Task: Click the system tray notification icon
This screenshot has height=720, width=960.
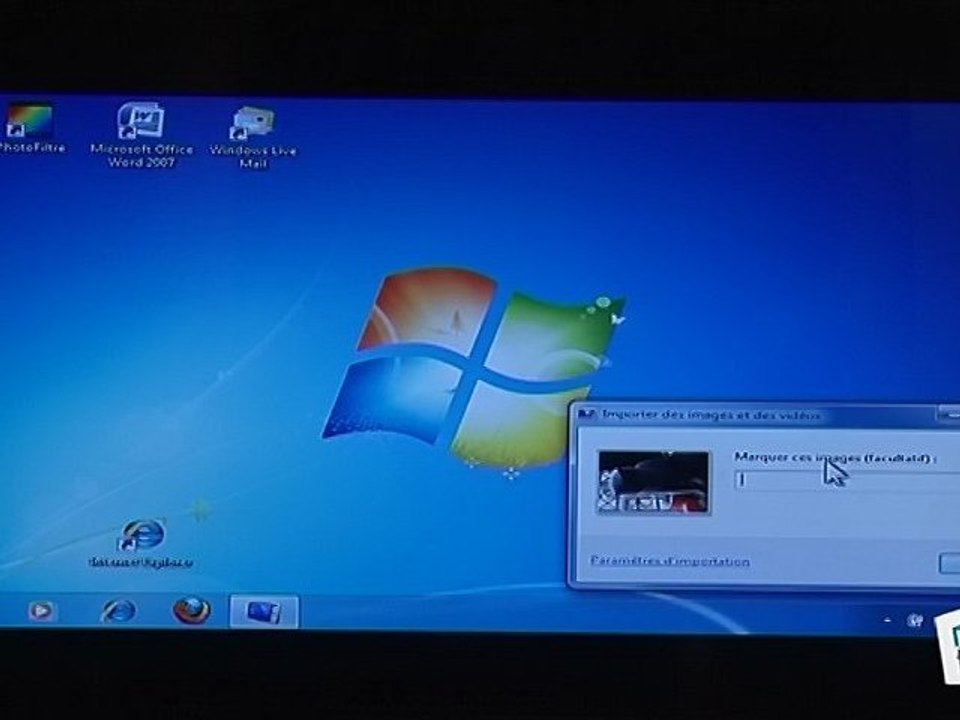Action: 915,620
